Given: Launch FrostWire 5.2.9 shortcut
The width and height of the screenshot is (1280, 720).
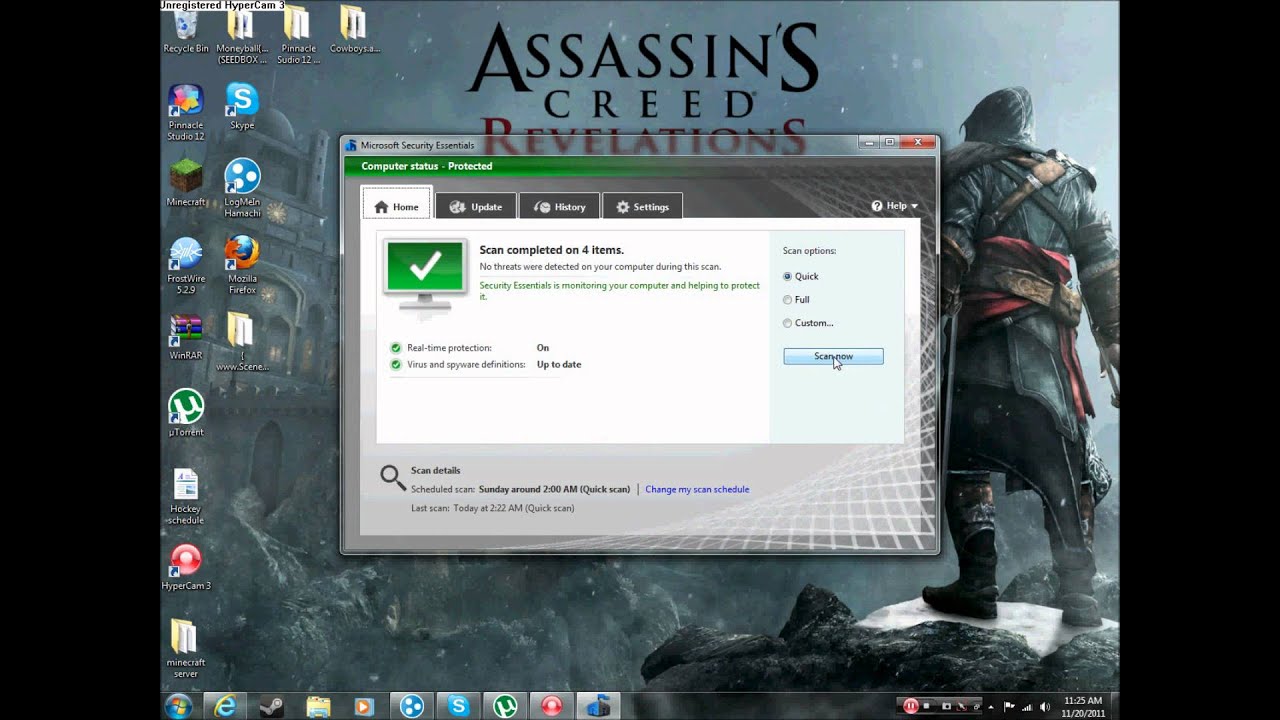Looking at the screenshot, I should (185, 265).
